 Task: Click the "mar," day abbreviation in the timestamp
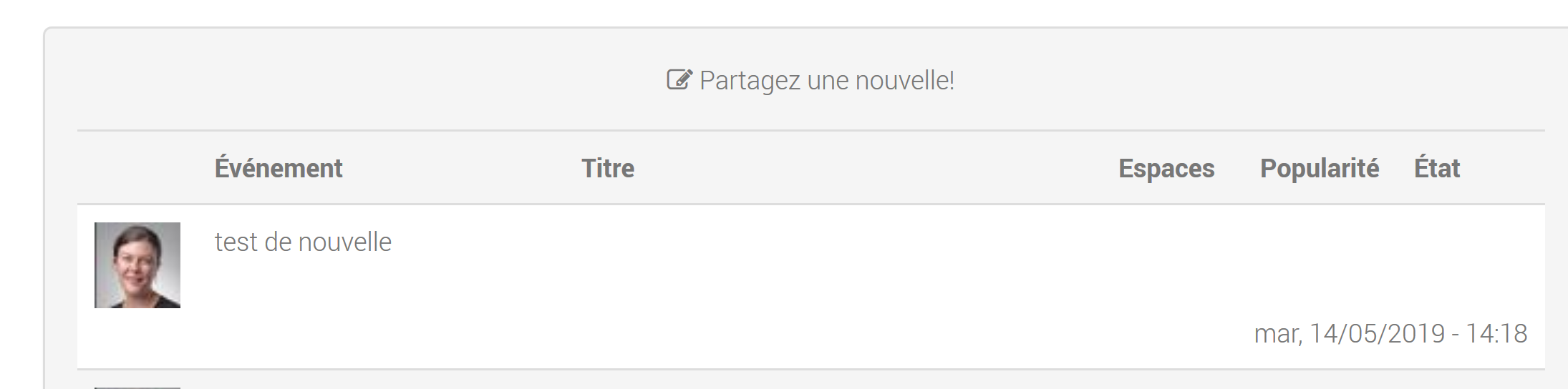click(1277, 334)
